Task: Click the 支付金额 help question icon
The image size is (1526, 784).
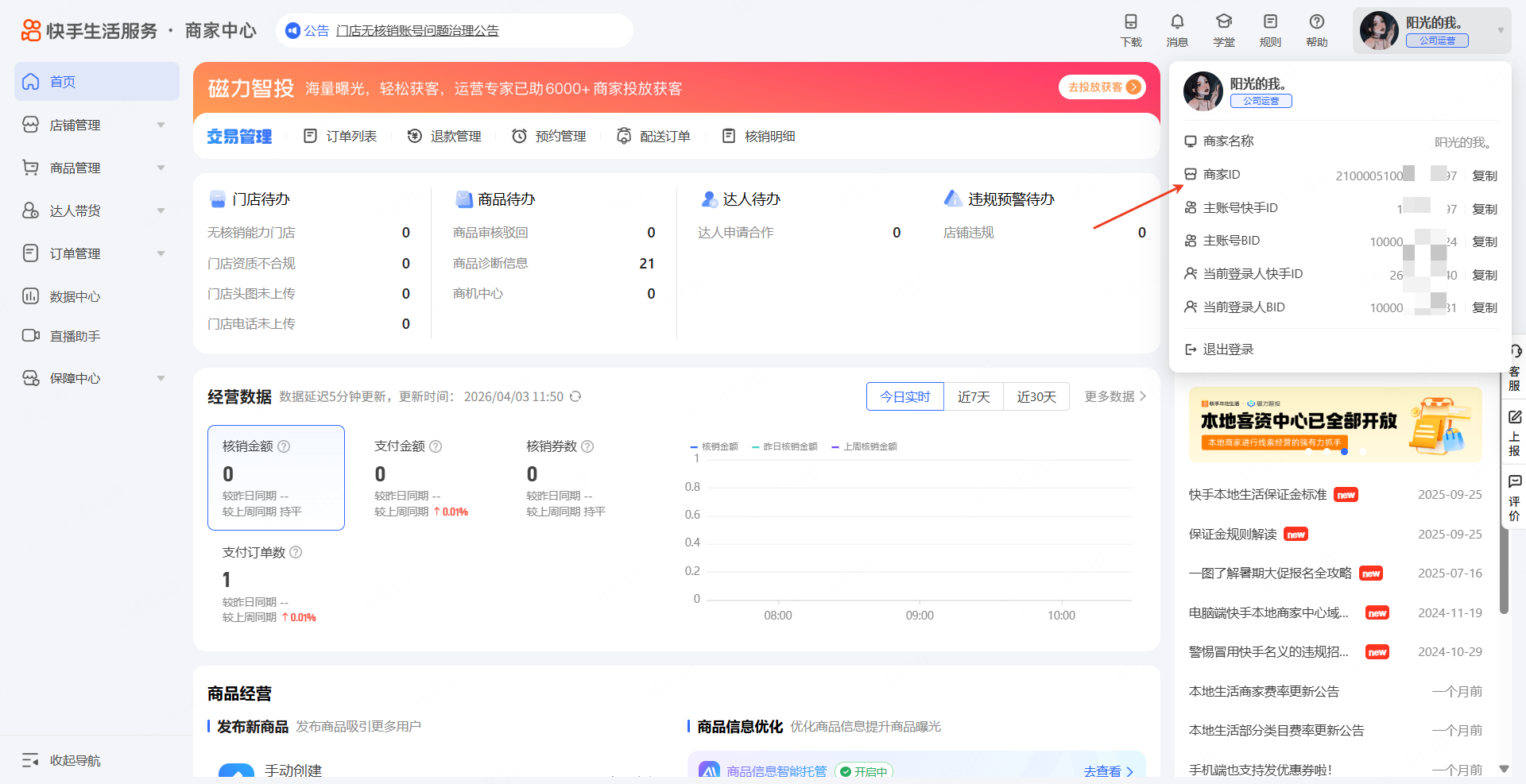Action: click(436, 446)
